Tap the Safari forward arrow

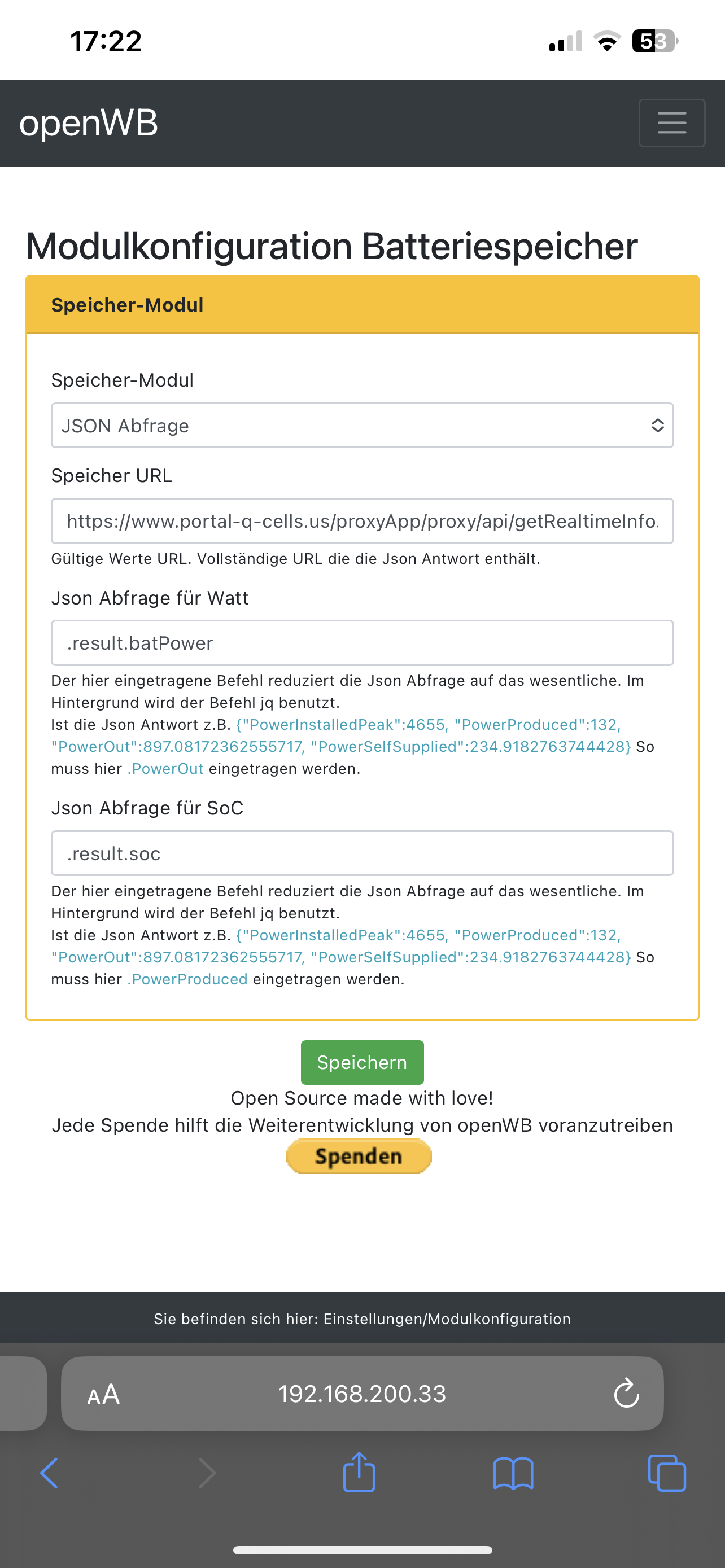pyautogui.click(x=207, y=1473)
